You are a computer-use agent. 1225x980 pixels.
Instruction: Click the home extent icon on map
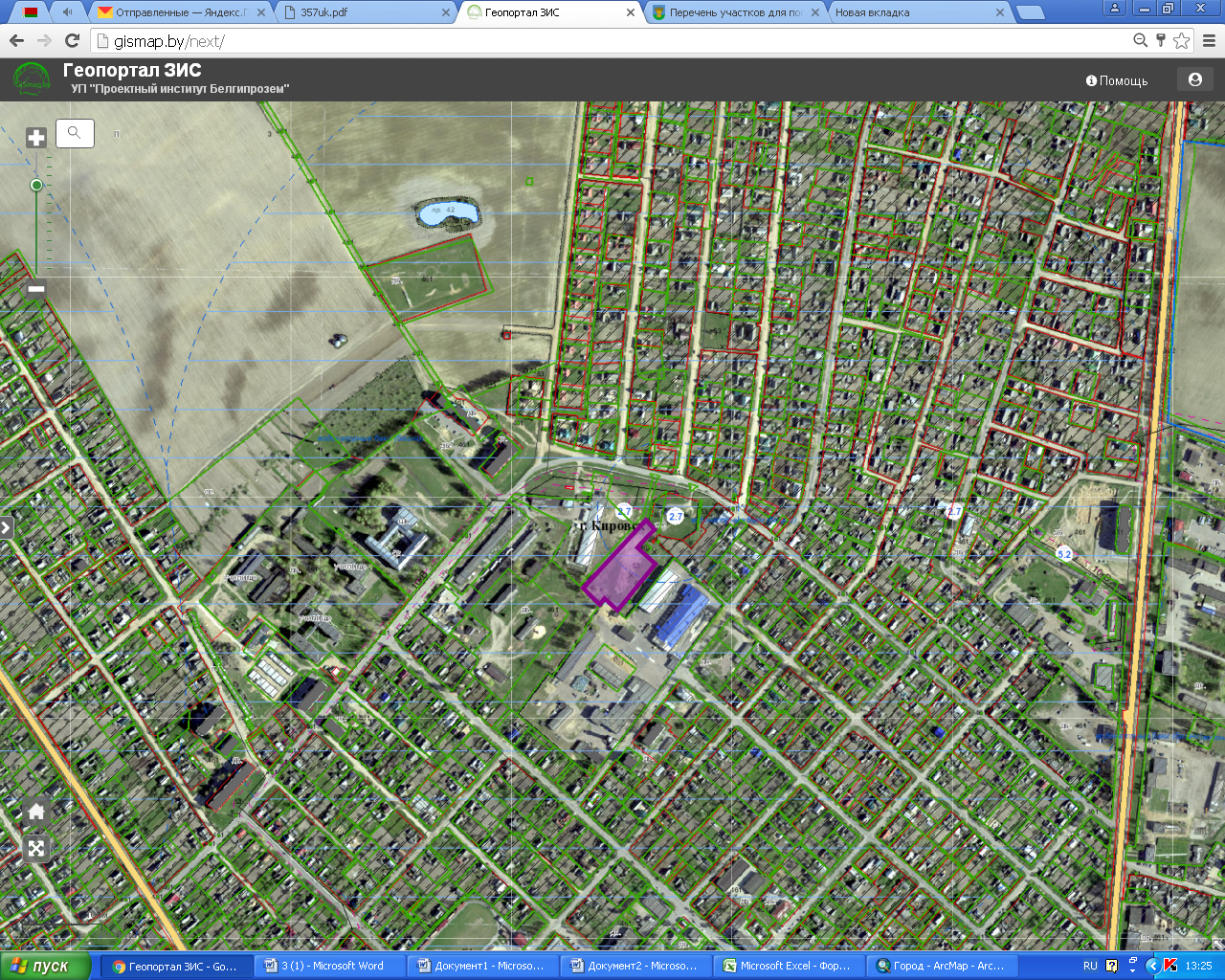36,813
